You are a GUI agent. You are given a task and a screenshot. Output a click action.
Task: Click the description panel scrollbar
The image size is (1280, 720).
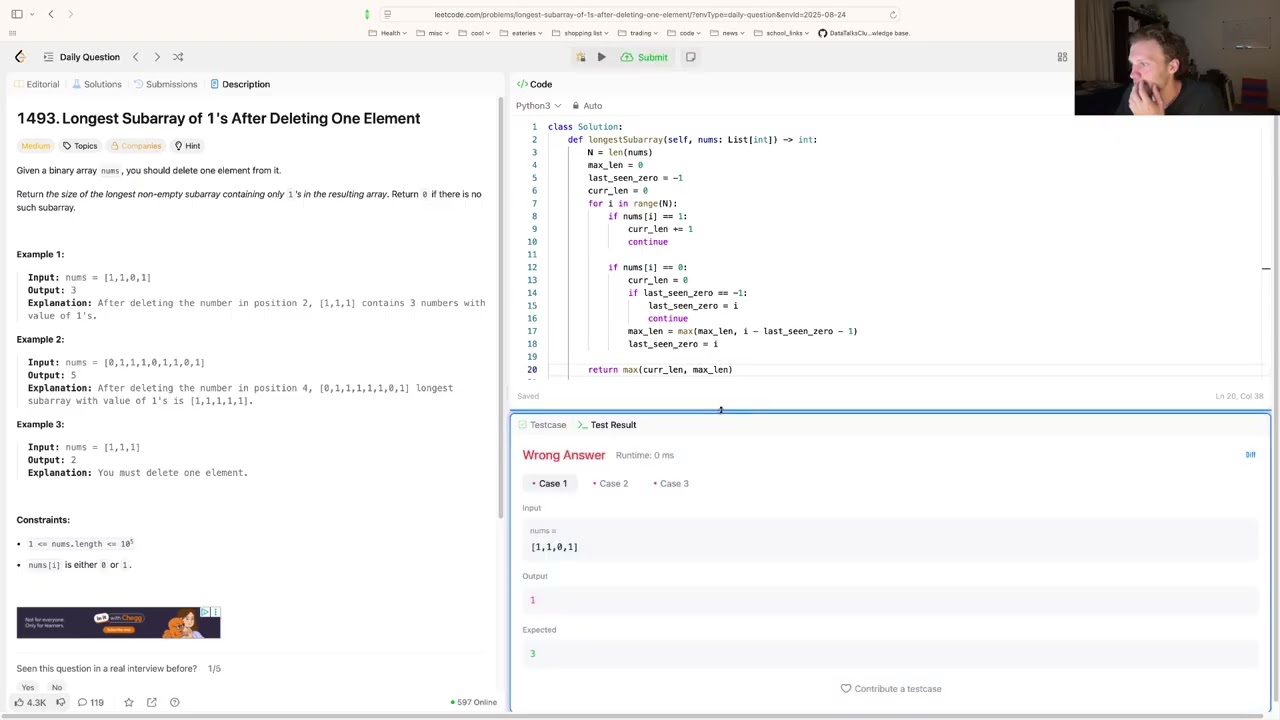click(501, 308)
